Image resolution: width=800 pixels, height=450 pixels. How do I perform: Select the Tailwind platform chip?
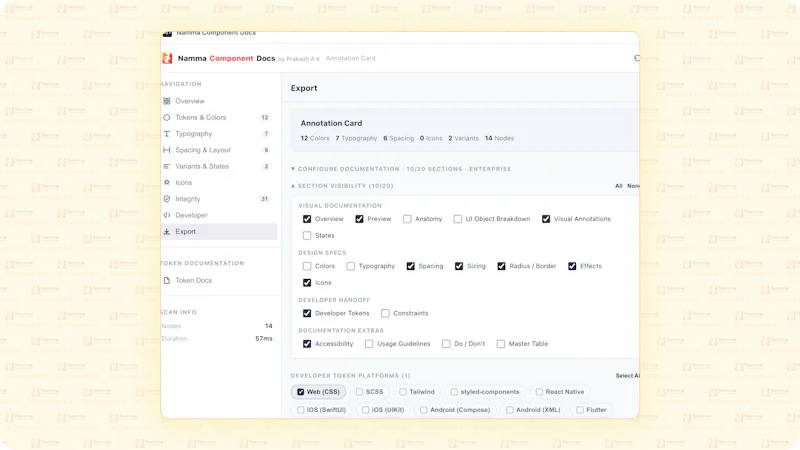coord(417,392)
